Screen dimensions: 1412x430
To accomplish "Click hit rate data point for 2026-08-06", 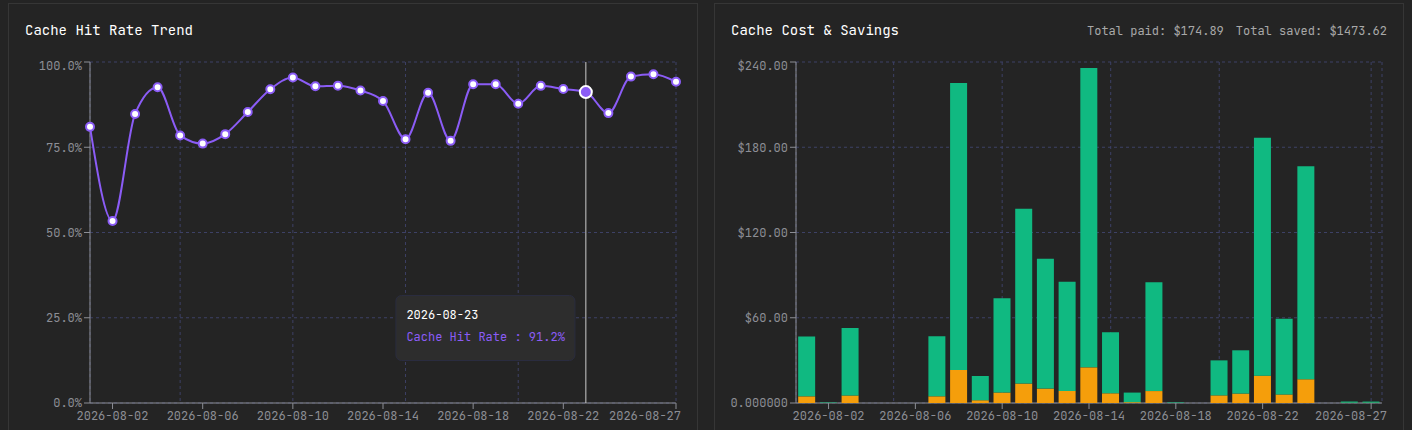I will (x=203, y=144).
